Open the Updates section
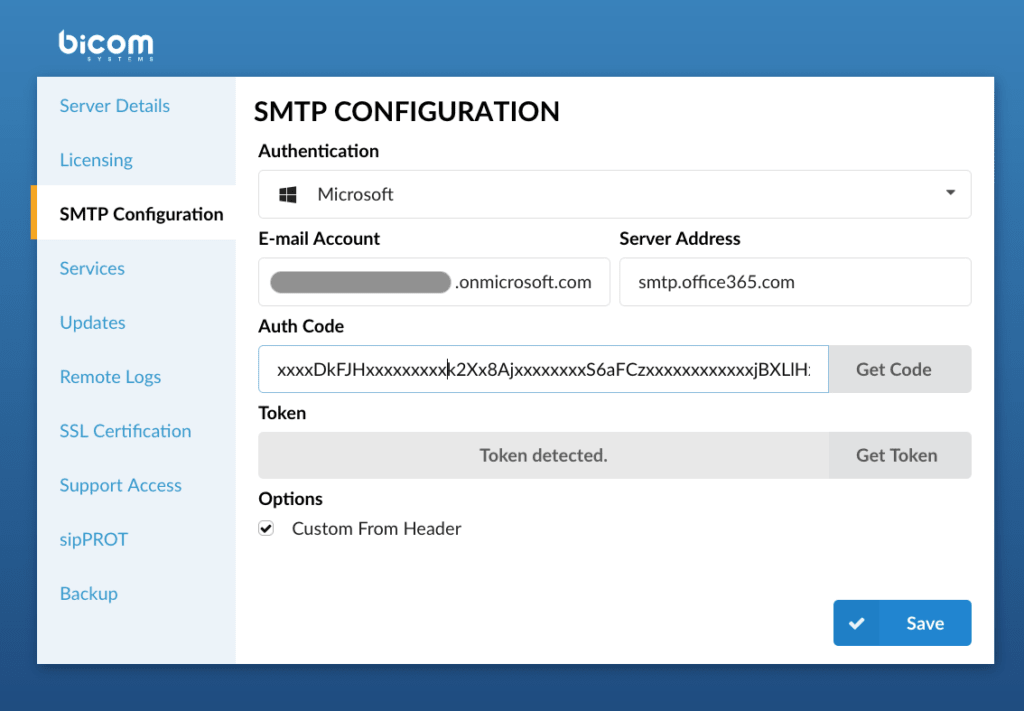Viewport: 1024px width, 711px height. pyautogui.click(x=93, y=323)
